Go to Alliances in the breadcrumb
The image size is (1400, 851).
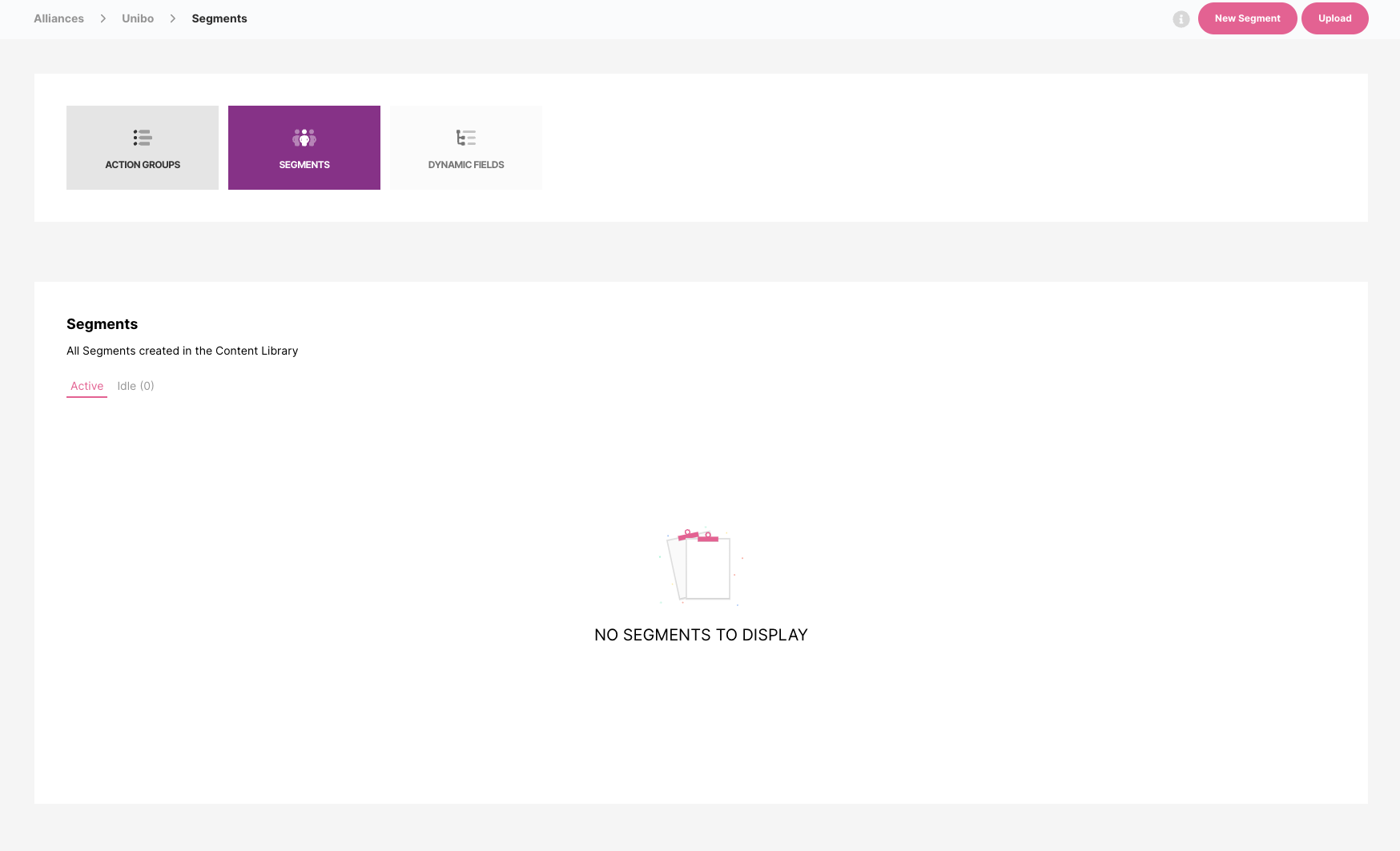tap(58, 18)
